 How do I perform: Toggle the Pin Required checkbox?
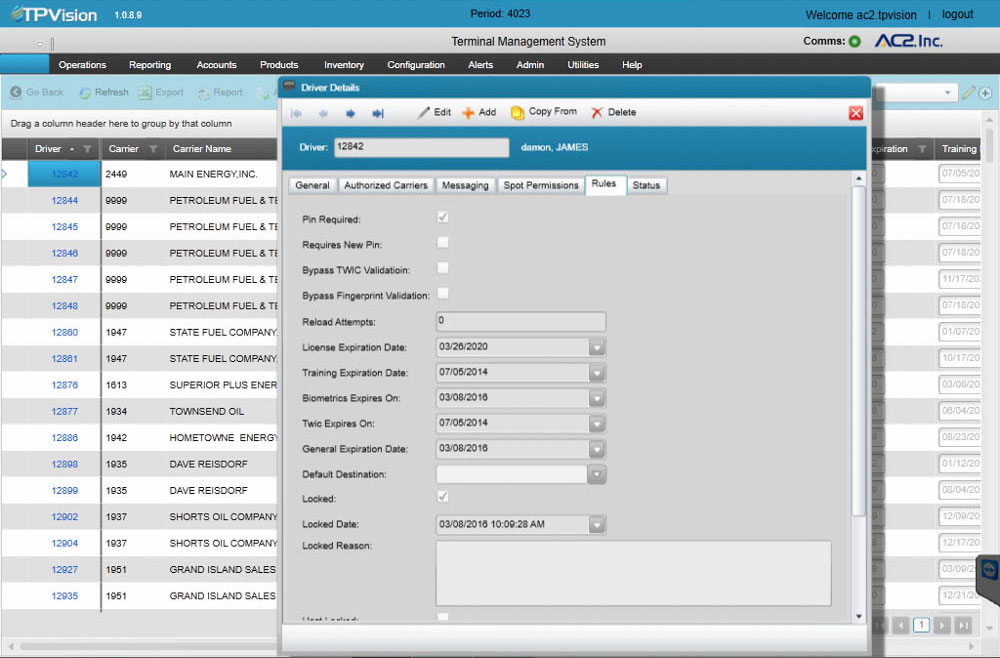point(442,217)
